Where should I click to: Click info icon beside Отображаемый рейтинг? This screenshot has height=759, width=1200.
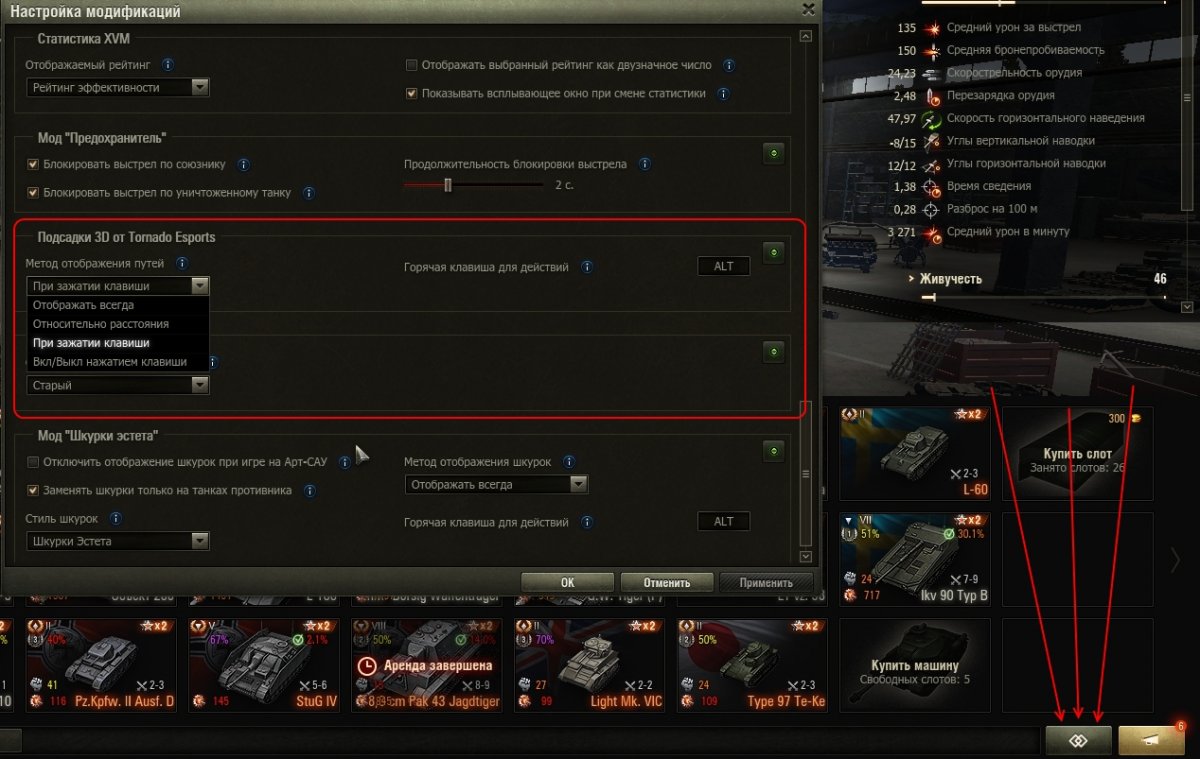pyautogui.click(x=167, y=65)
